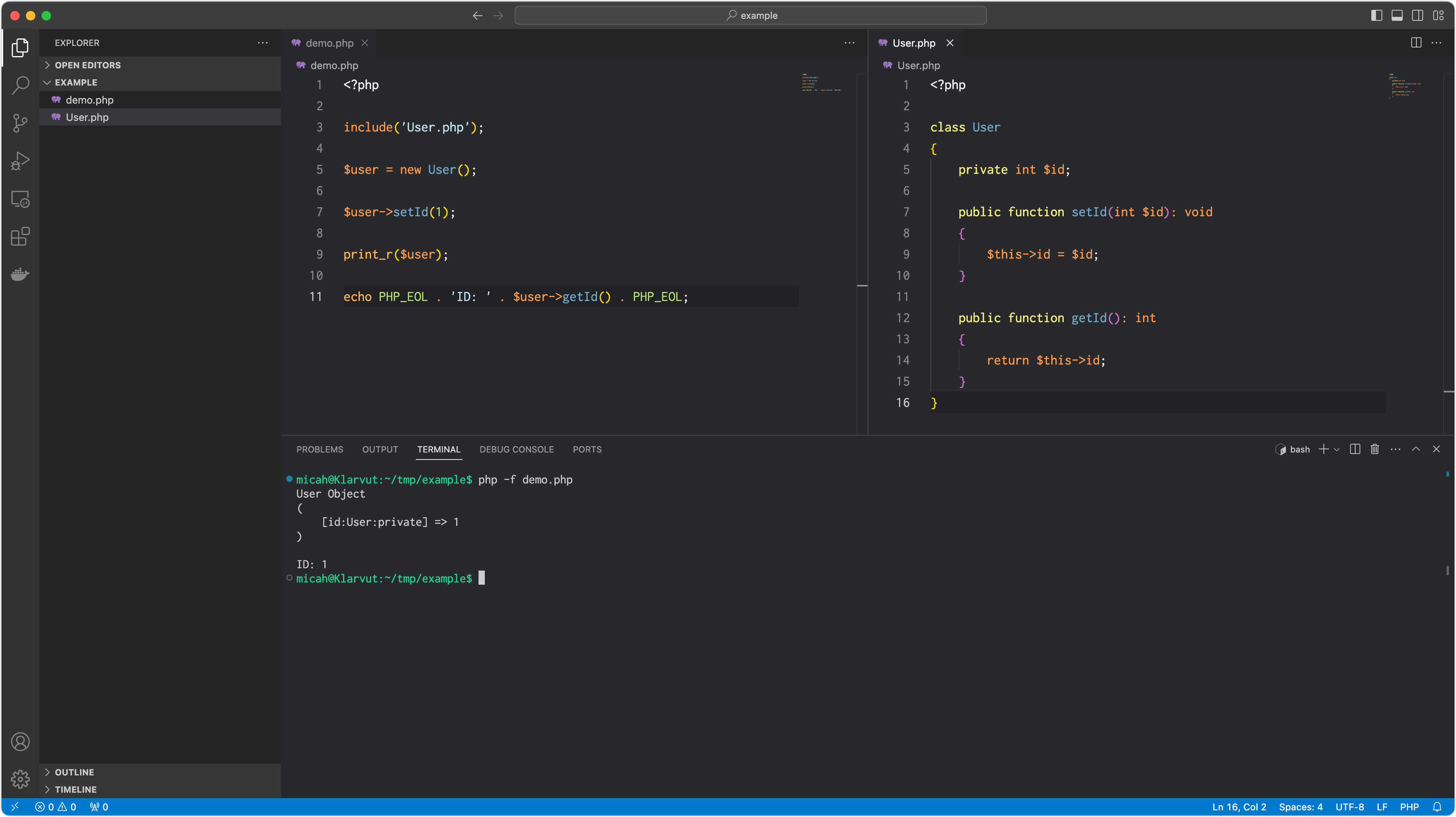Open the Extensions view icon
The image size is (1456, 817).
[x=20, y=236]
